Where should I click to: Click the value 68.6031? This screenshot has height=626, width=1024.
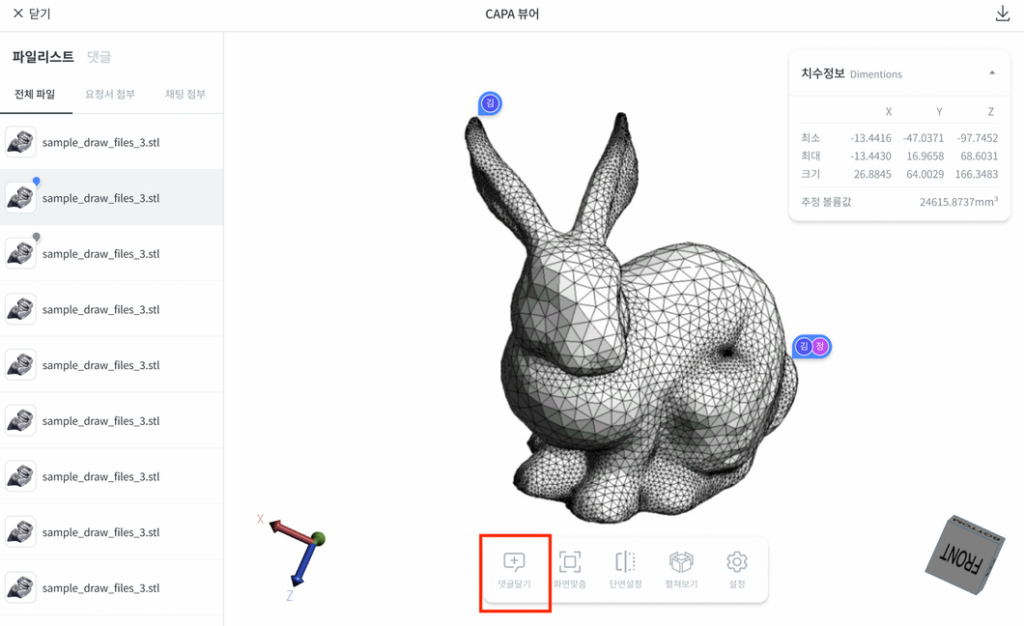click(x=979, y=156)
